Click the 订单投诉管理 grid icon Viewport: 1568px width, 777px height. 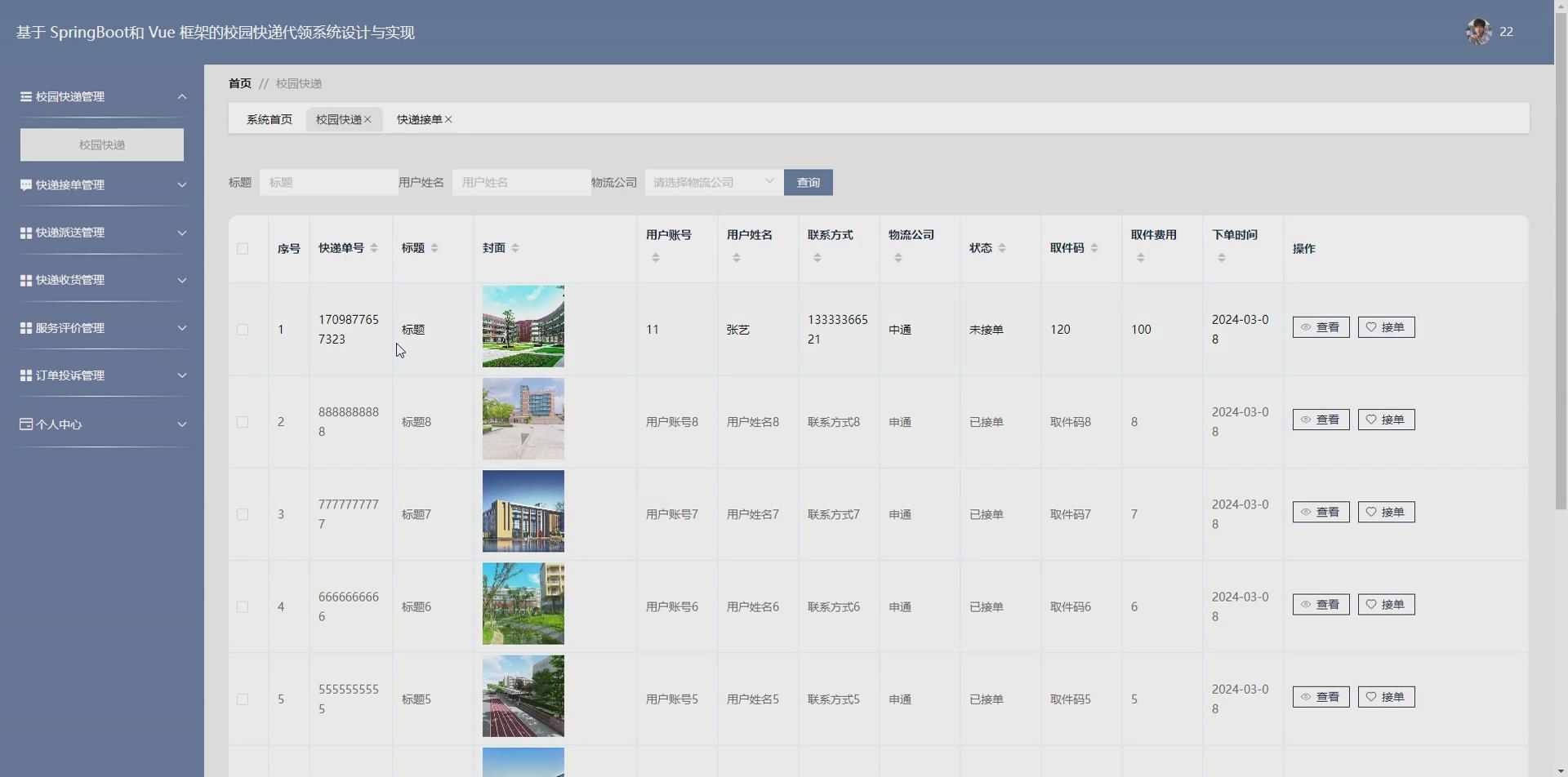26,375
